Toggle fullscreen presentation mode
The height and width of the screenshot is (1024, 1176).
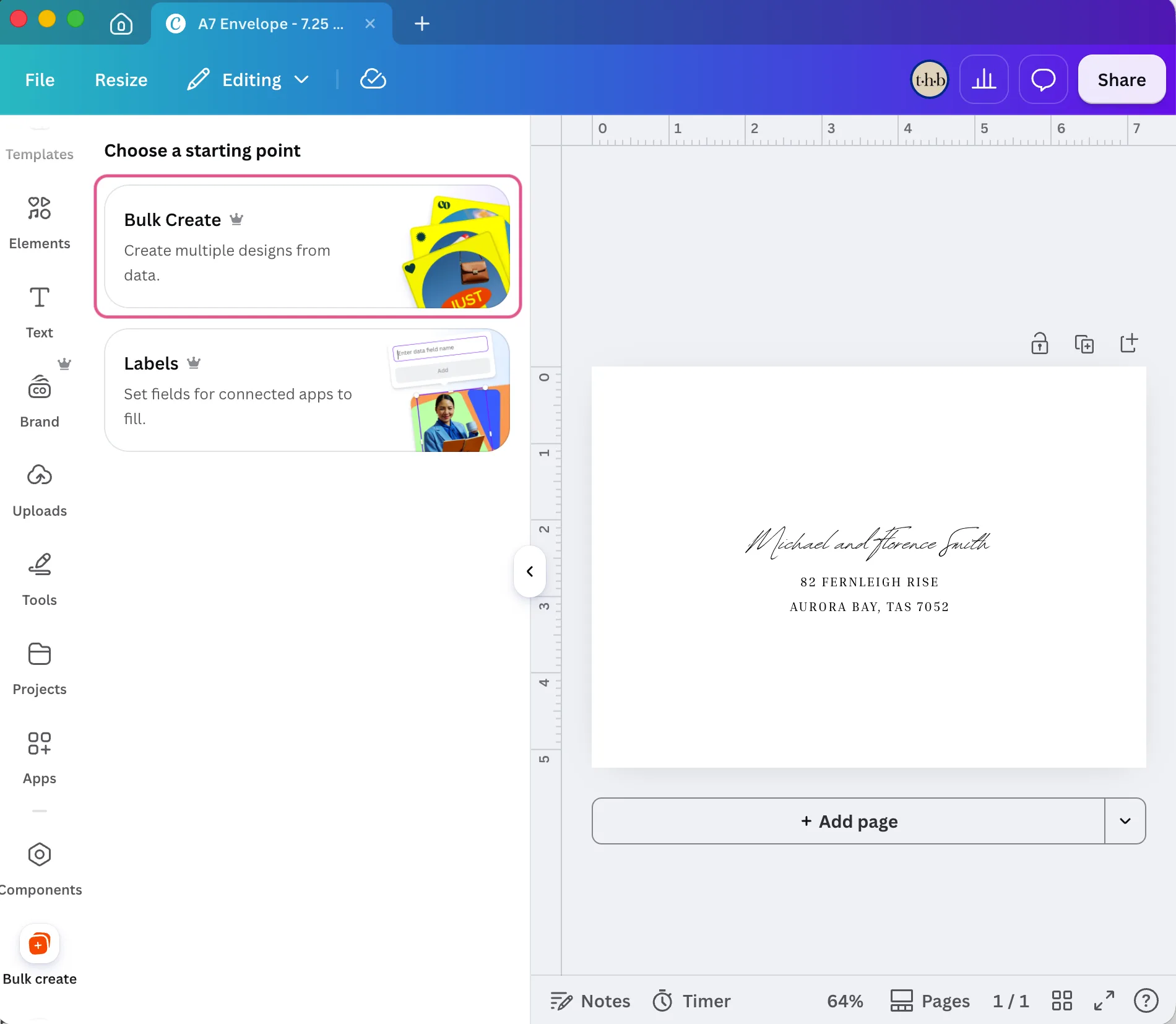click(1104, 1000)
